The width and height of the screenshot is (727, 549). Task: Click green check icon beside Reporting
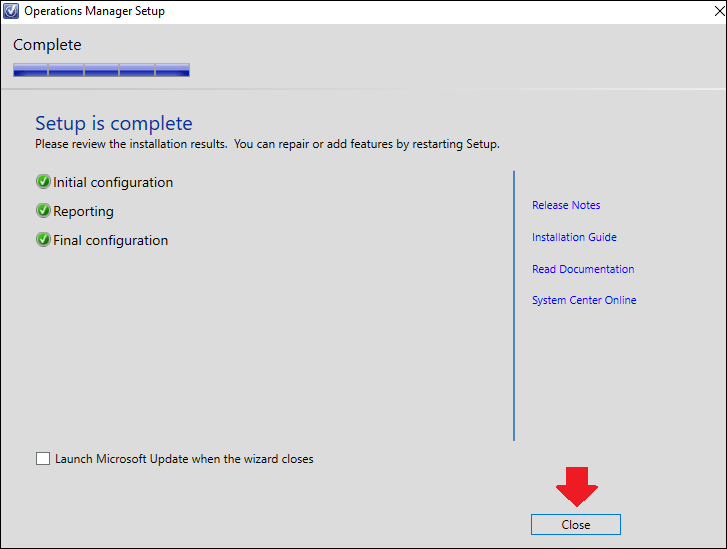pyautogui.click(x=43, y=211)
